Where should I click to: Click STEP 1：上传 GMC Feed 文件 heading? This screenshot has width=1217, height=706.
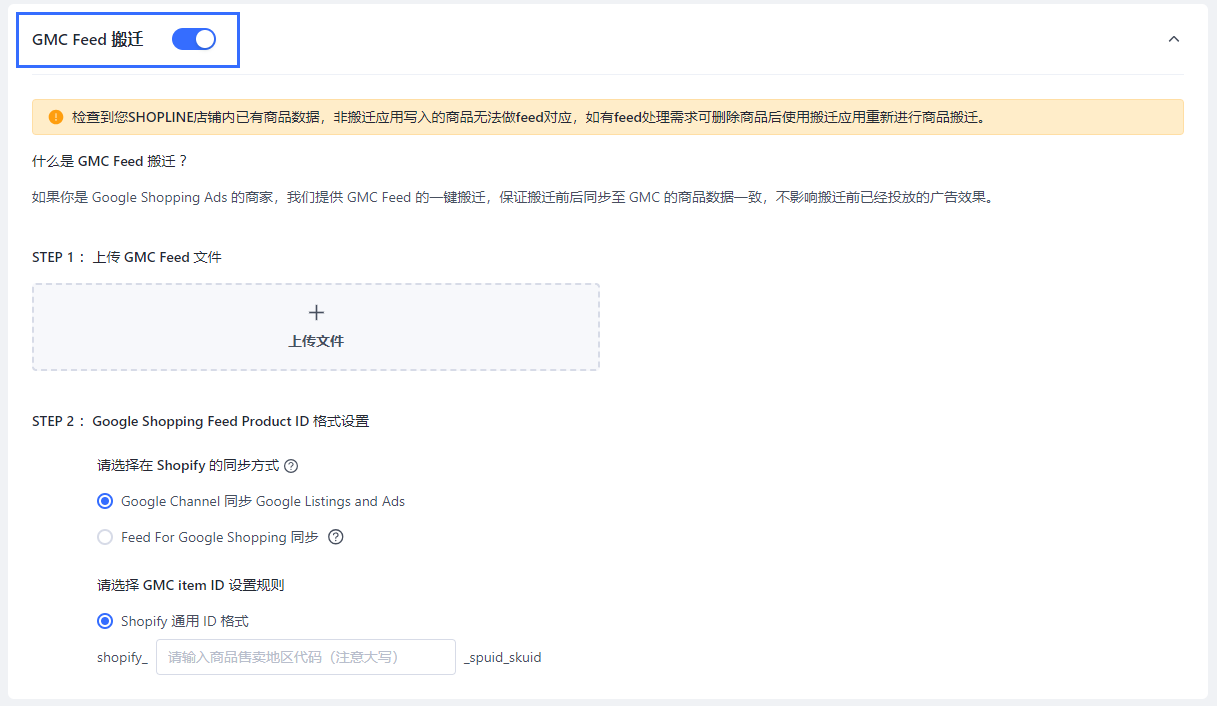127,257
